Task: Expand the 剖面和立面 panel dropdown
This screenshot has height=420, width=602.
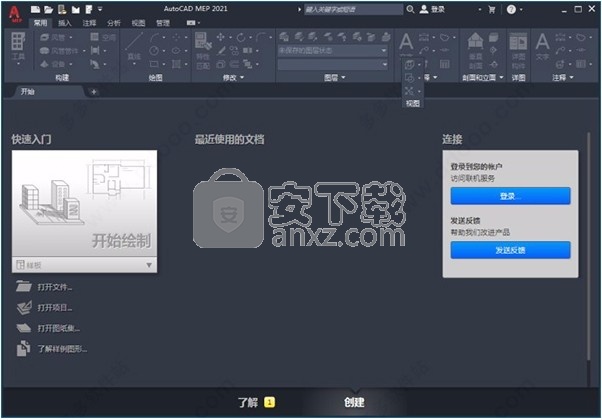Action: 483,78
